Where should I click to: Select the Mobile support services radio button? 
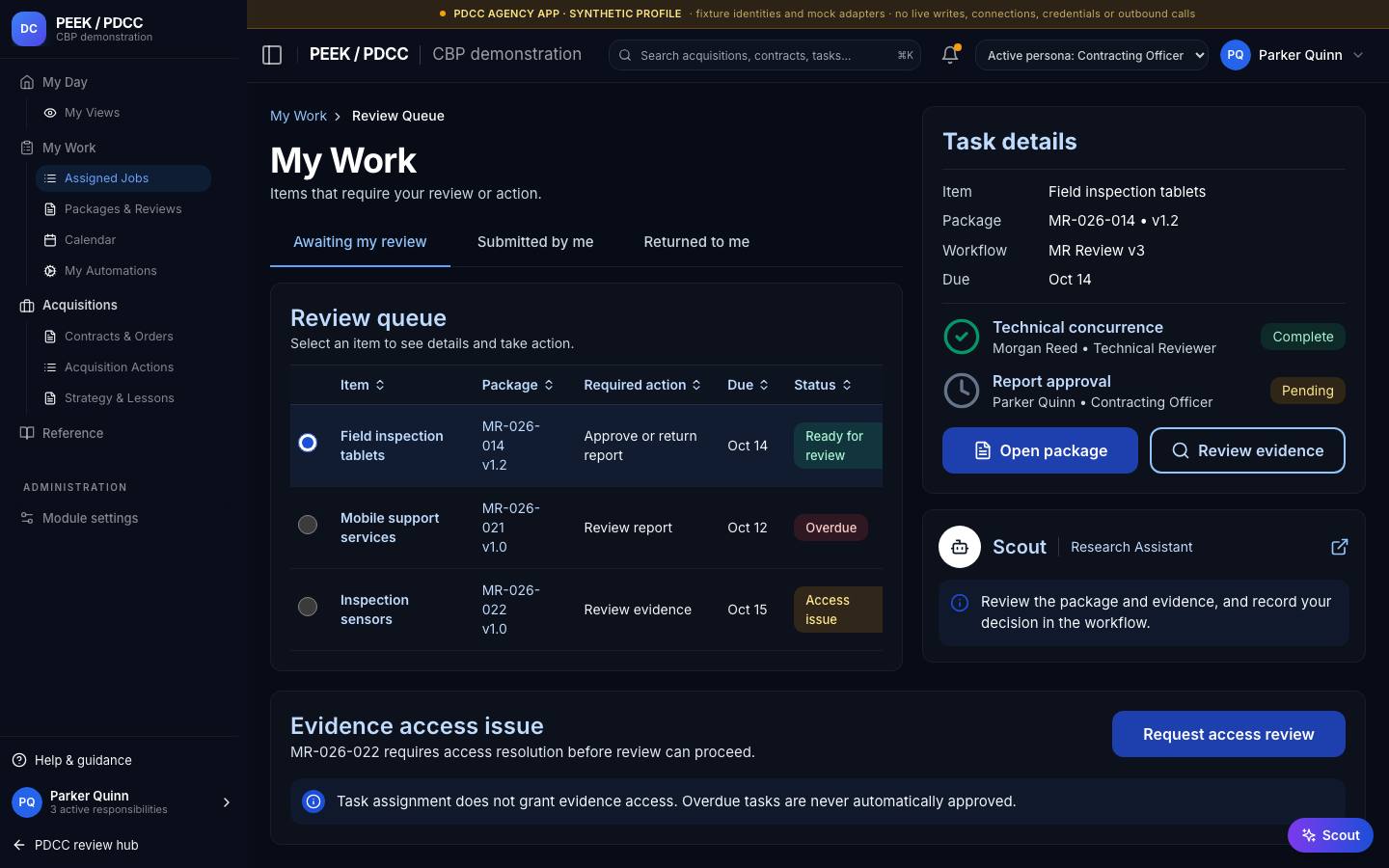pos(308,525)
